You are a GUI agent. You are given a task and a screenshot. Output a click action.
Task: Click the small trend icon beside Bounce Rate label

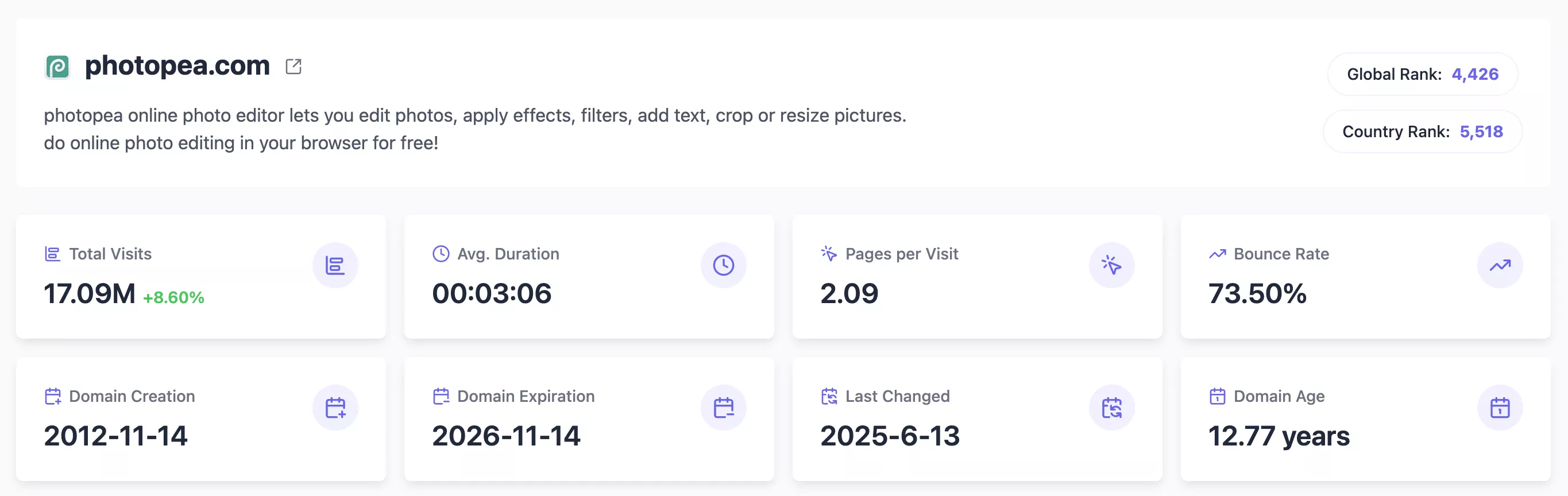point(1218,254)
